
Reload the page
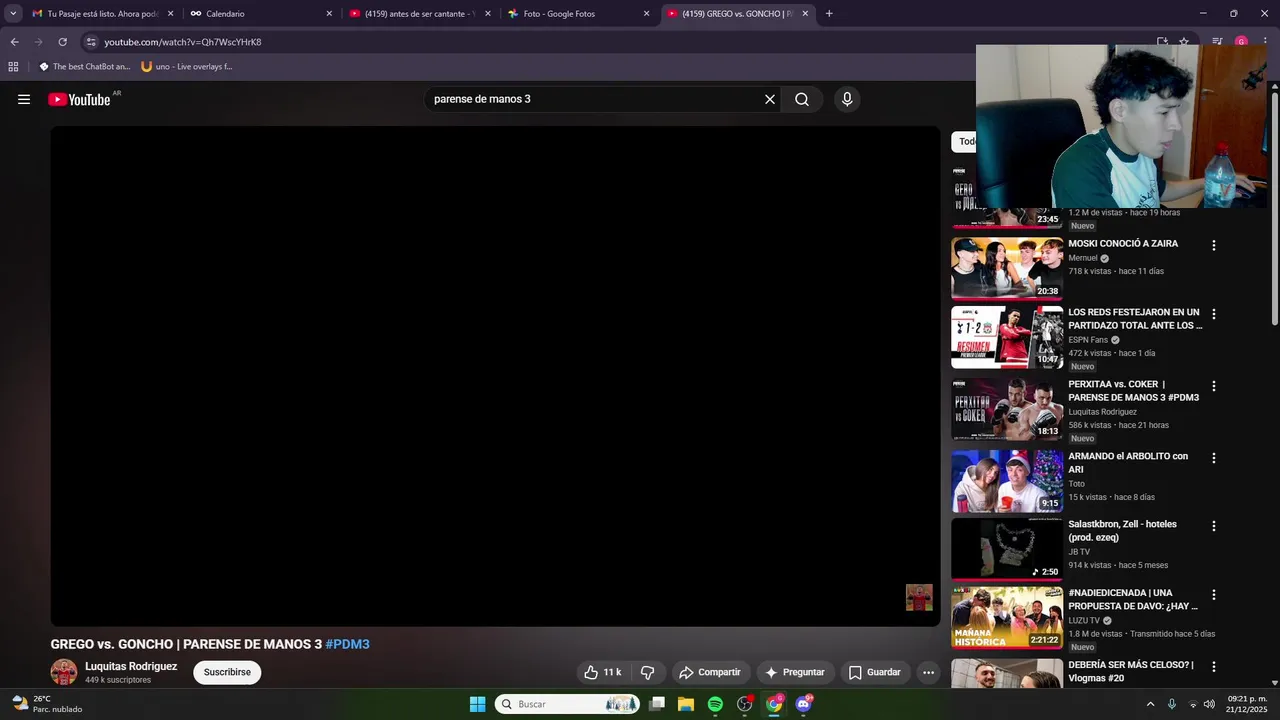pos(62,42)
